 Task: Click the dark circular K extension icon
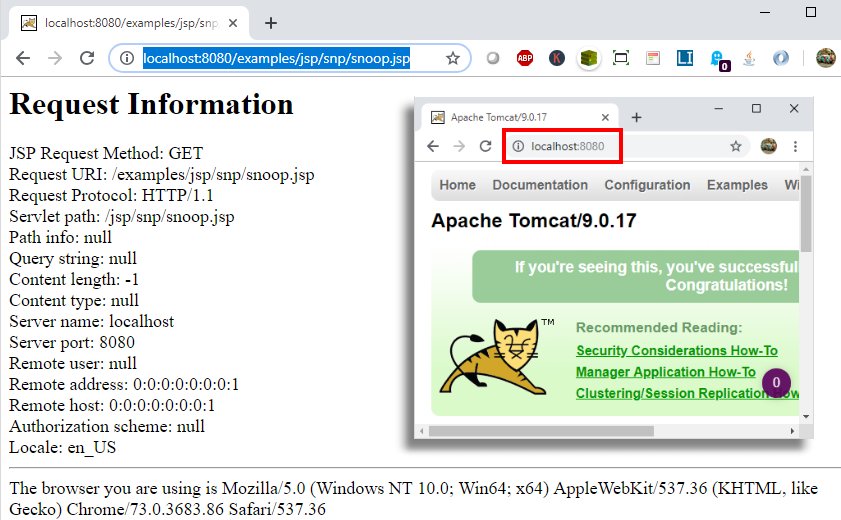(557, 59)
